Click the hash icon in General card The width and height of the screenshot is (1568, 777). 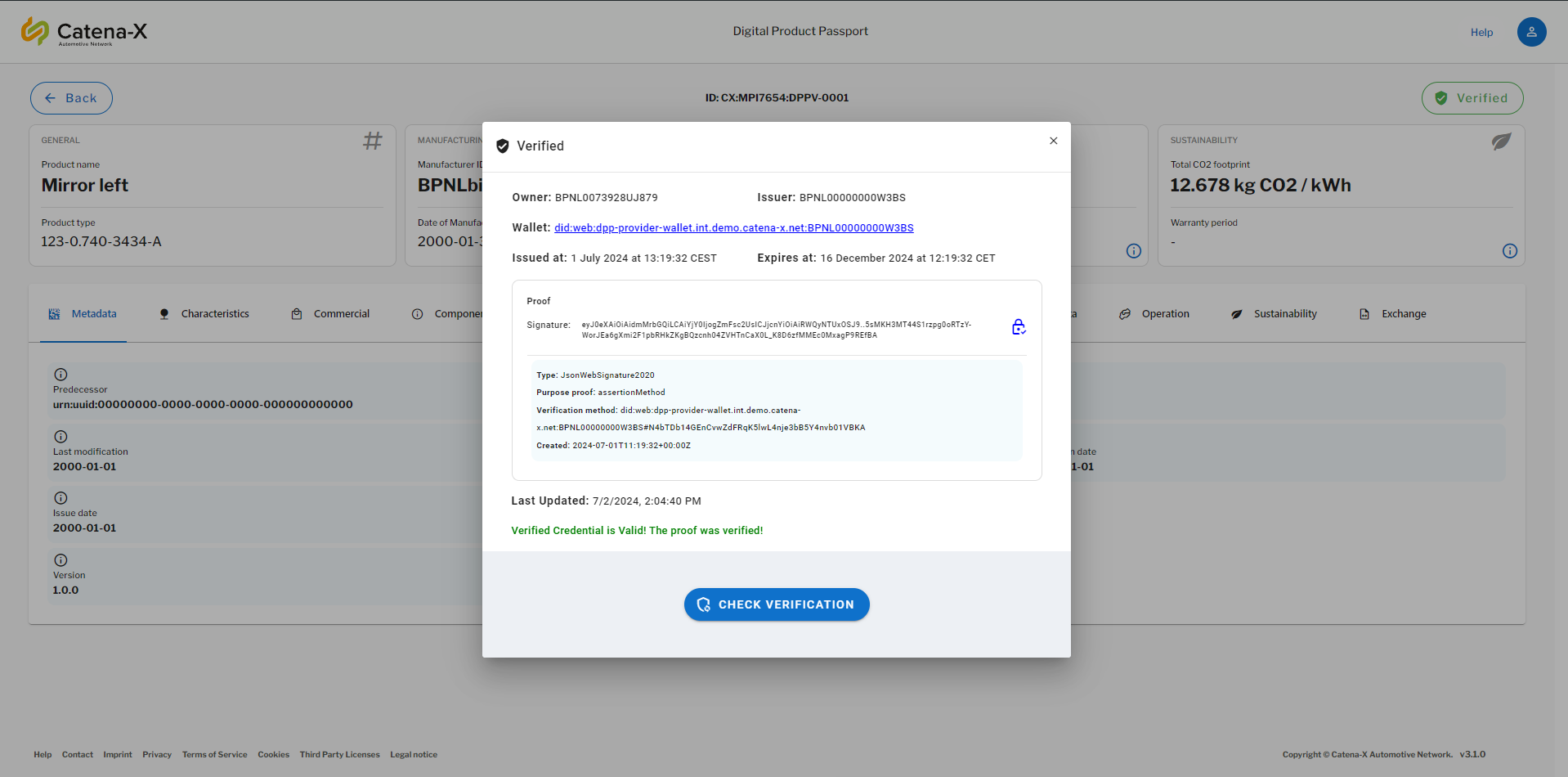tap(372, 141)
